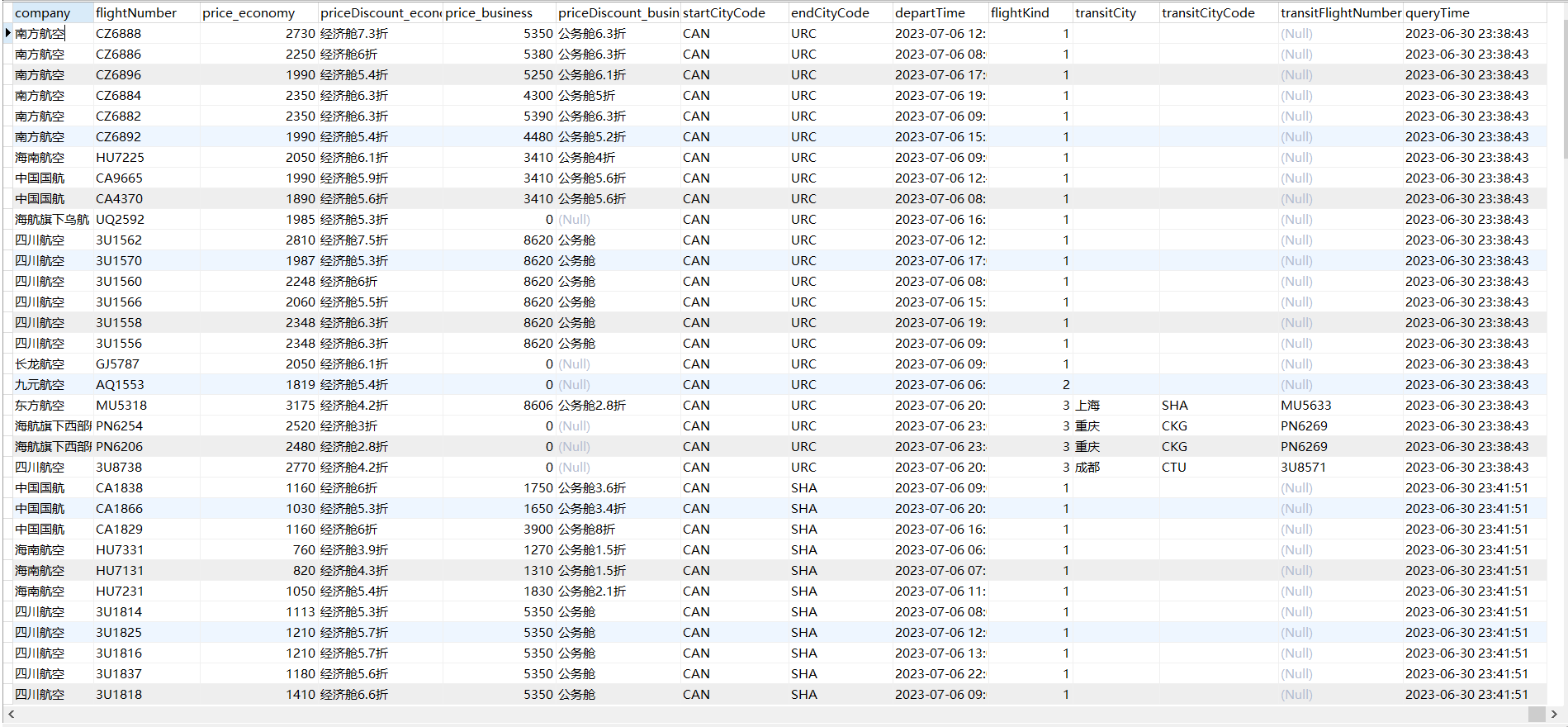
Task: Select flight number cell HU7231
Action: point(146,591)
